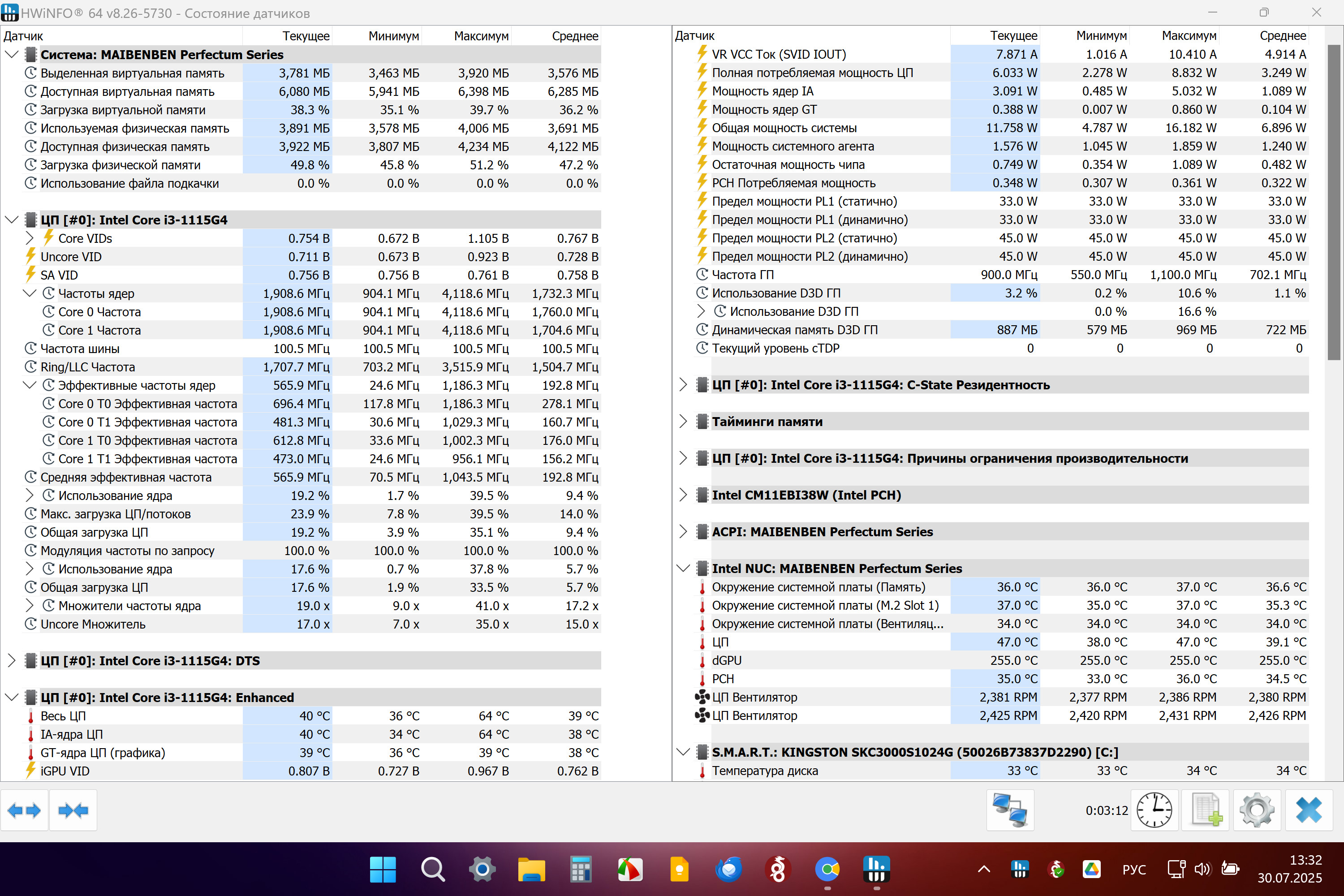Expand the Intel Core i3-1115G4 DTS section
The height and width of the screenshot is (896, 1344).
click(x=12, y=661)
